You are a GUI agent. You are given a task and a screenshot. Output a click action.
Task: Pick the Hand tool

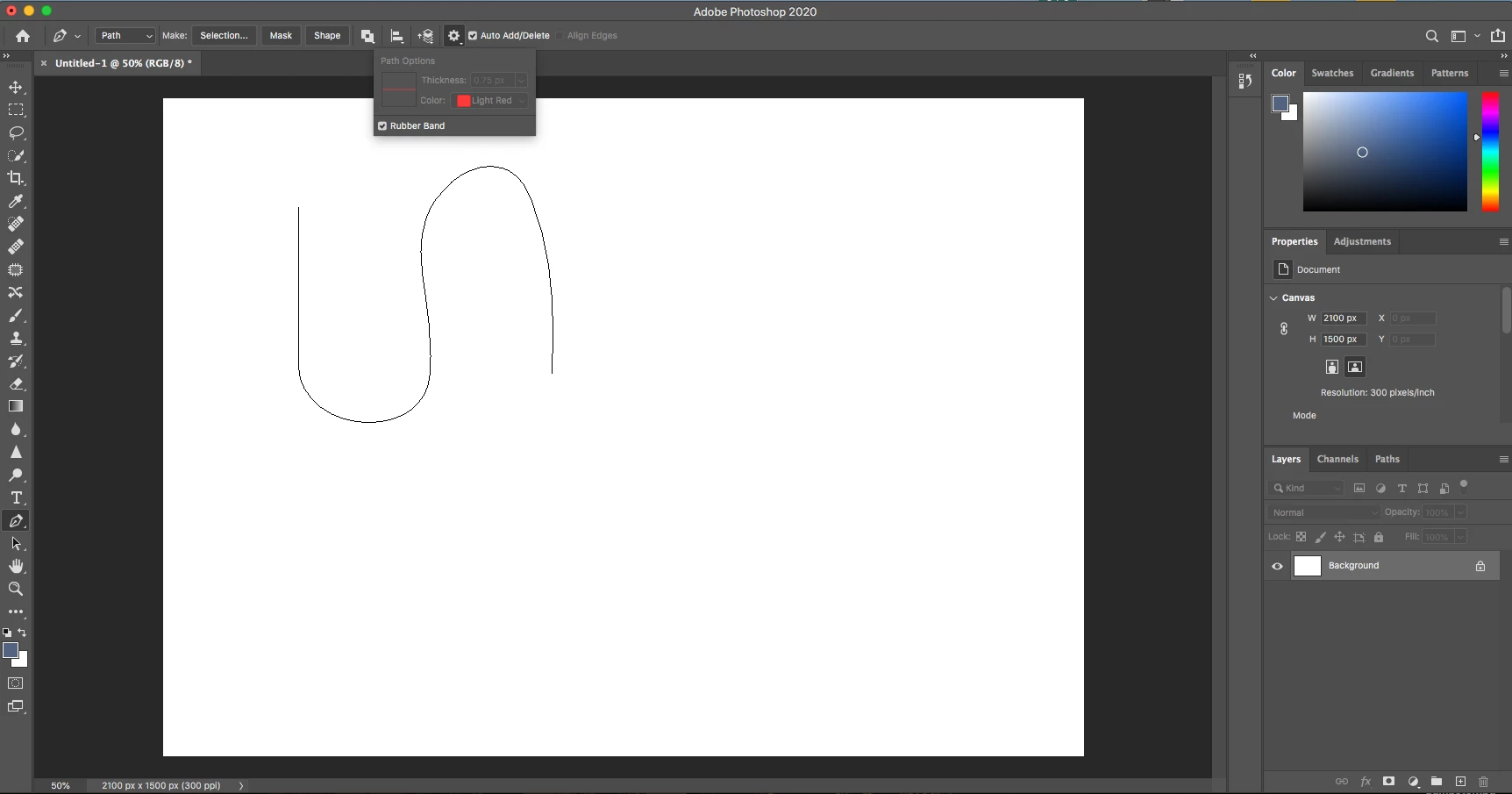click(x=16, y=566)
